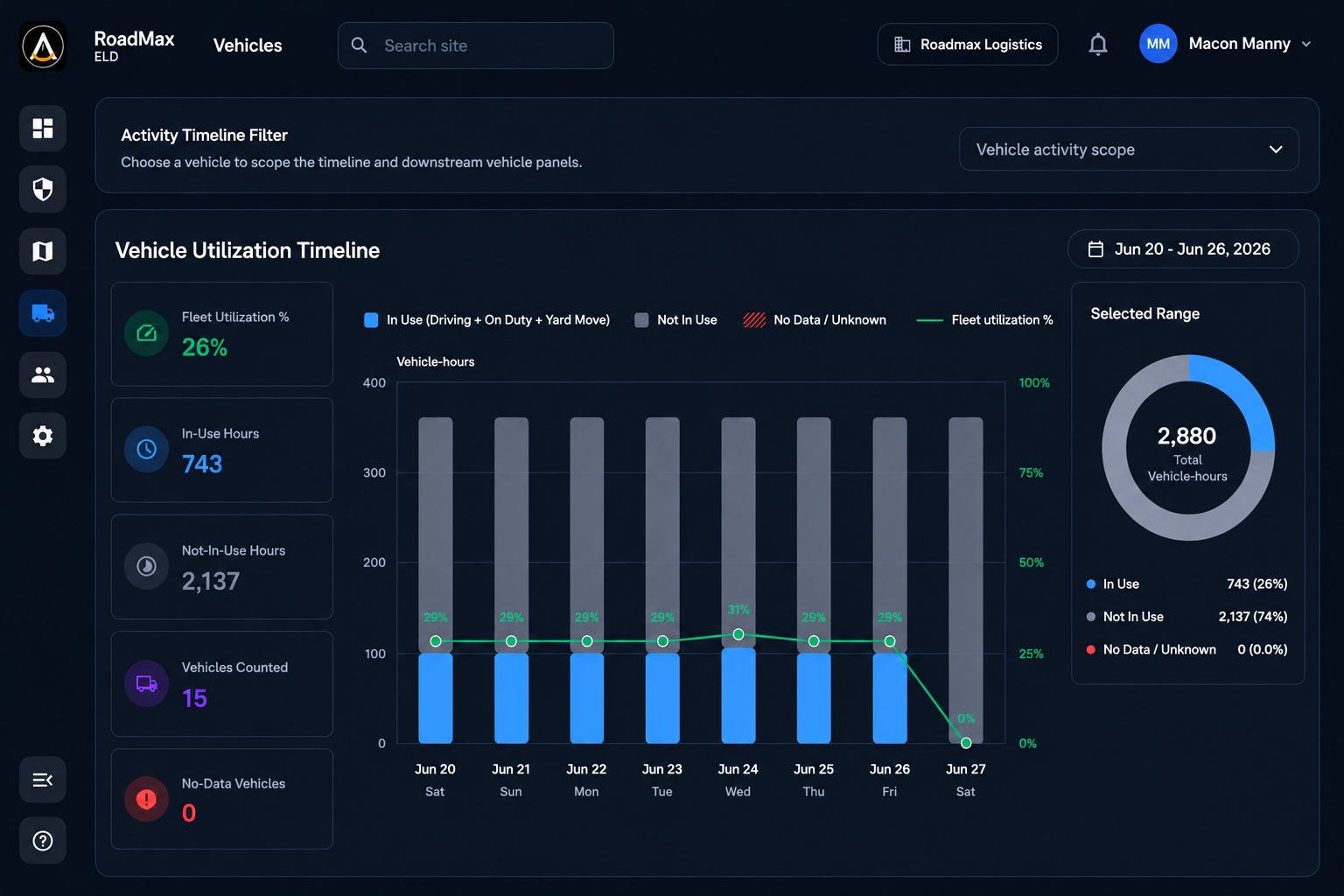
Task: Click the MM user avatar
Action: [x=1158, y=44]
